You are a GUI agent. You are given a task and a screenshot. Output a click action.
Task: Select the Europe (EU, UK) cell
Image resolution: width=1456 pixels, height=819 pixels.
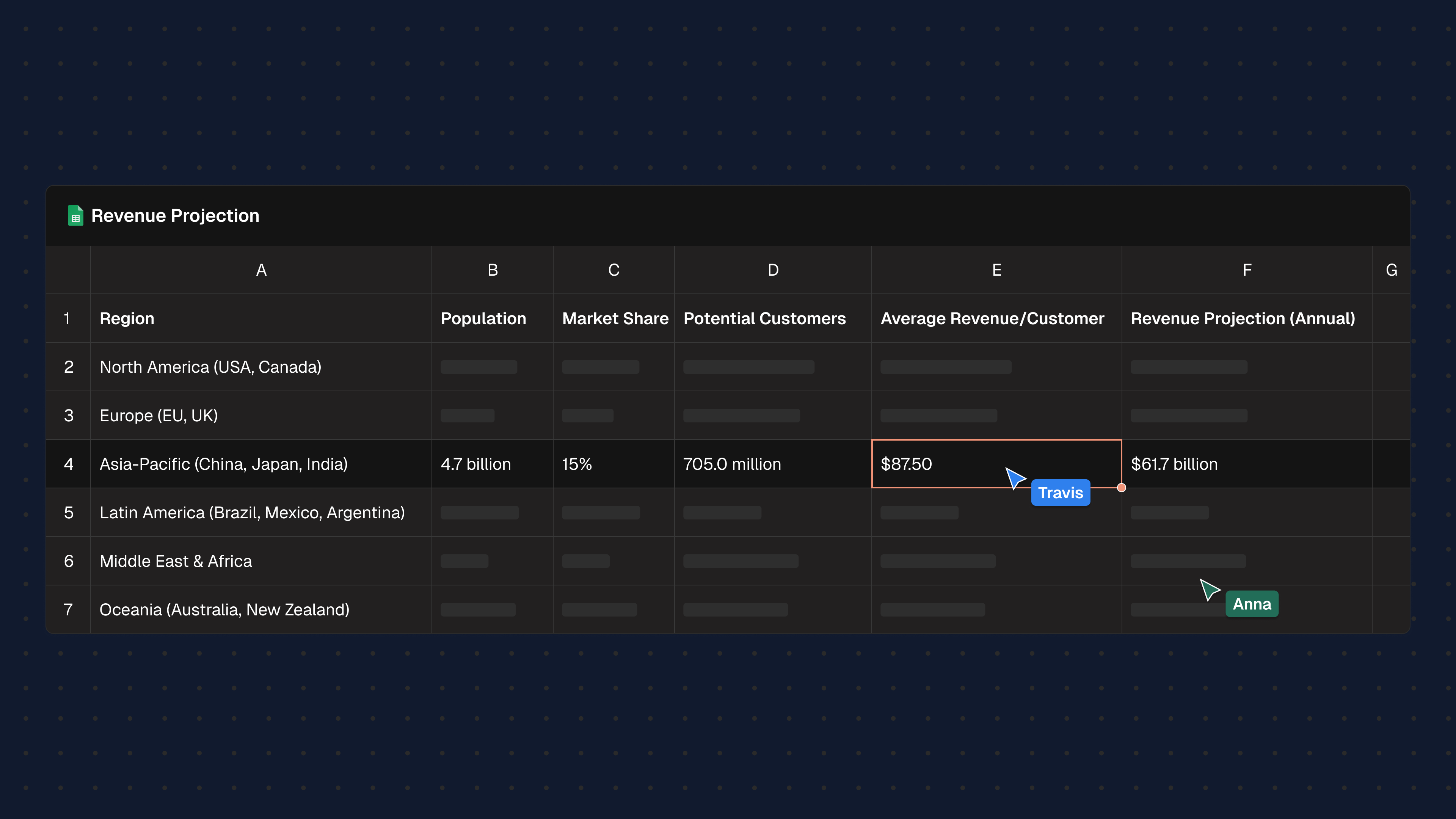click(x=261, y=416)
